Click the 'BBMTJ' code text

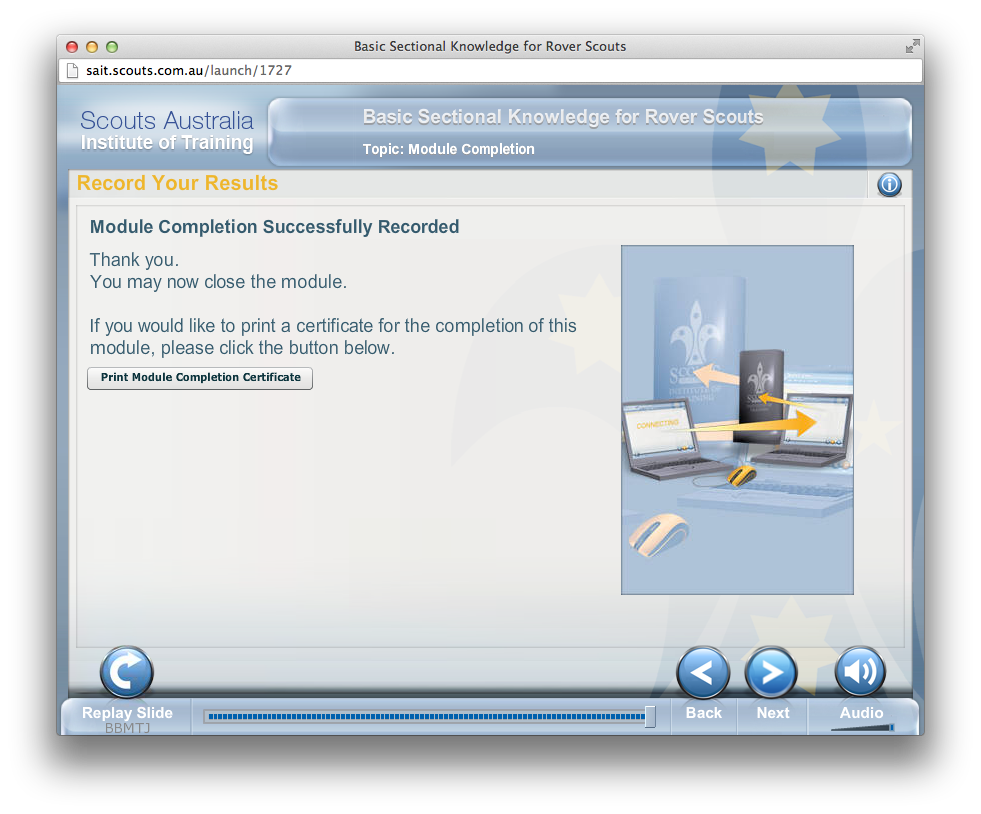click(128, 728)
